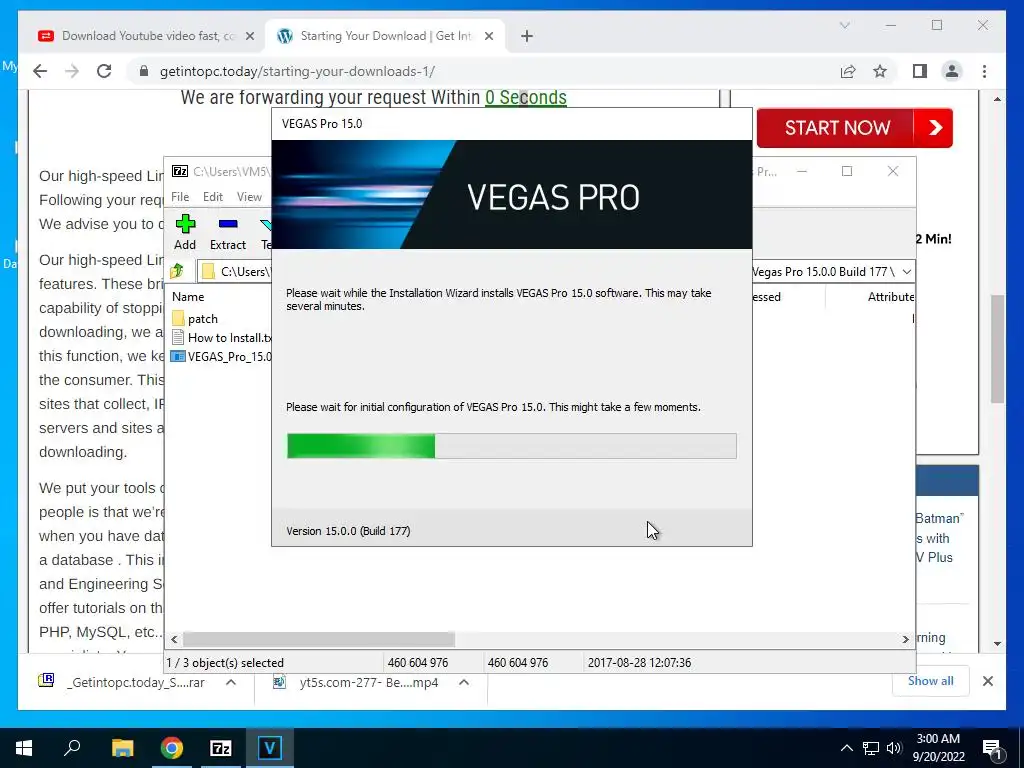
Task: Show hidden system tray icons
Action: click(846, 748)
